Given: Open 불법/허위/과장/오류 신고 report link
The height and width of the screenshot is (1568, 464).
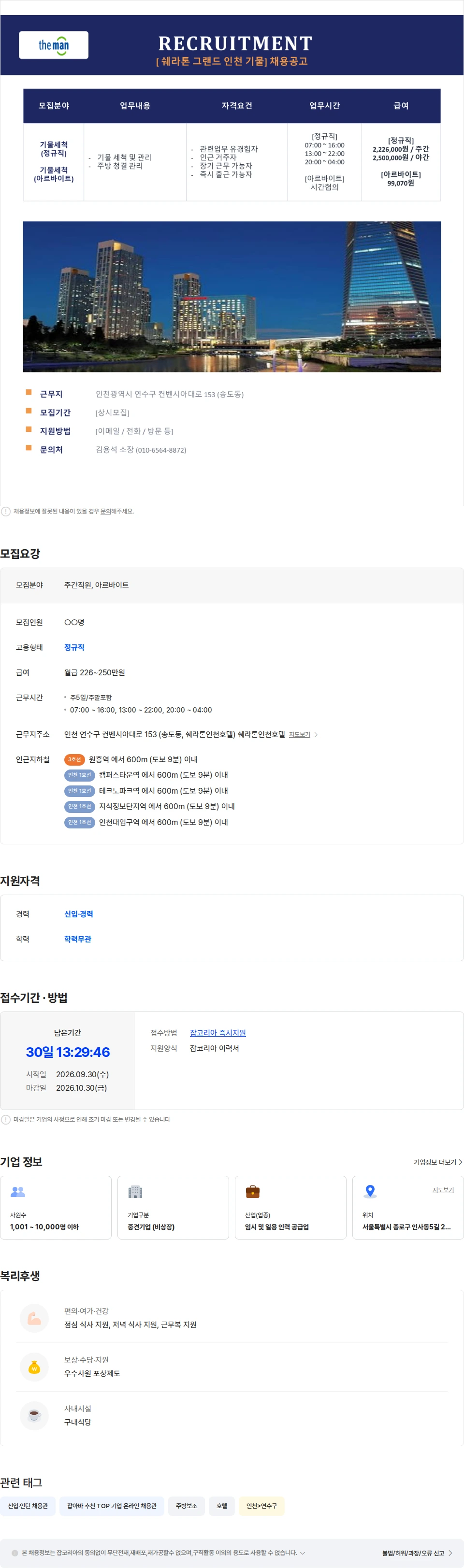Looking at the screenshot, I should click(x=417, y=1553).
